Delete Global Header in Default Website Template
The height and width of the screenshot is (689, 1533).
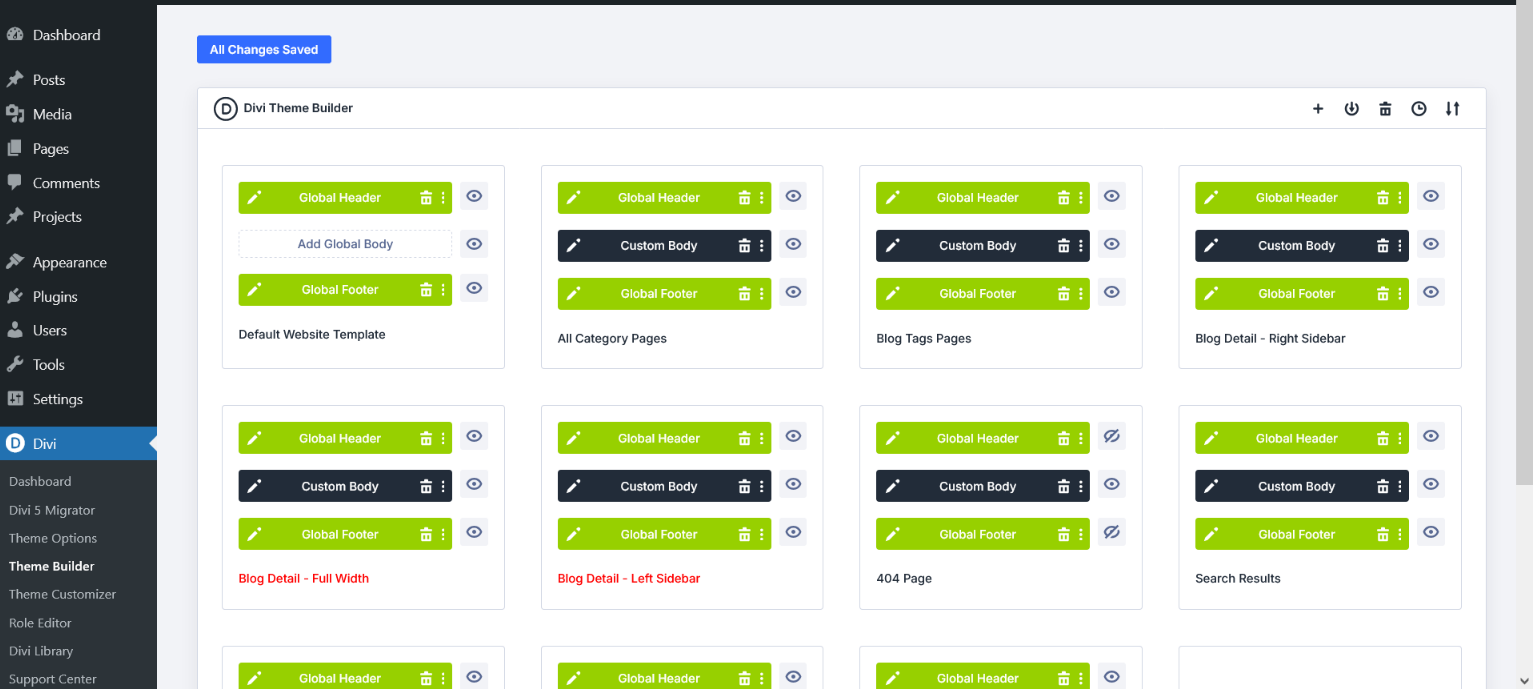tap(426, 198)
